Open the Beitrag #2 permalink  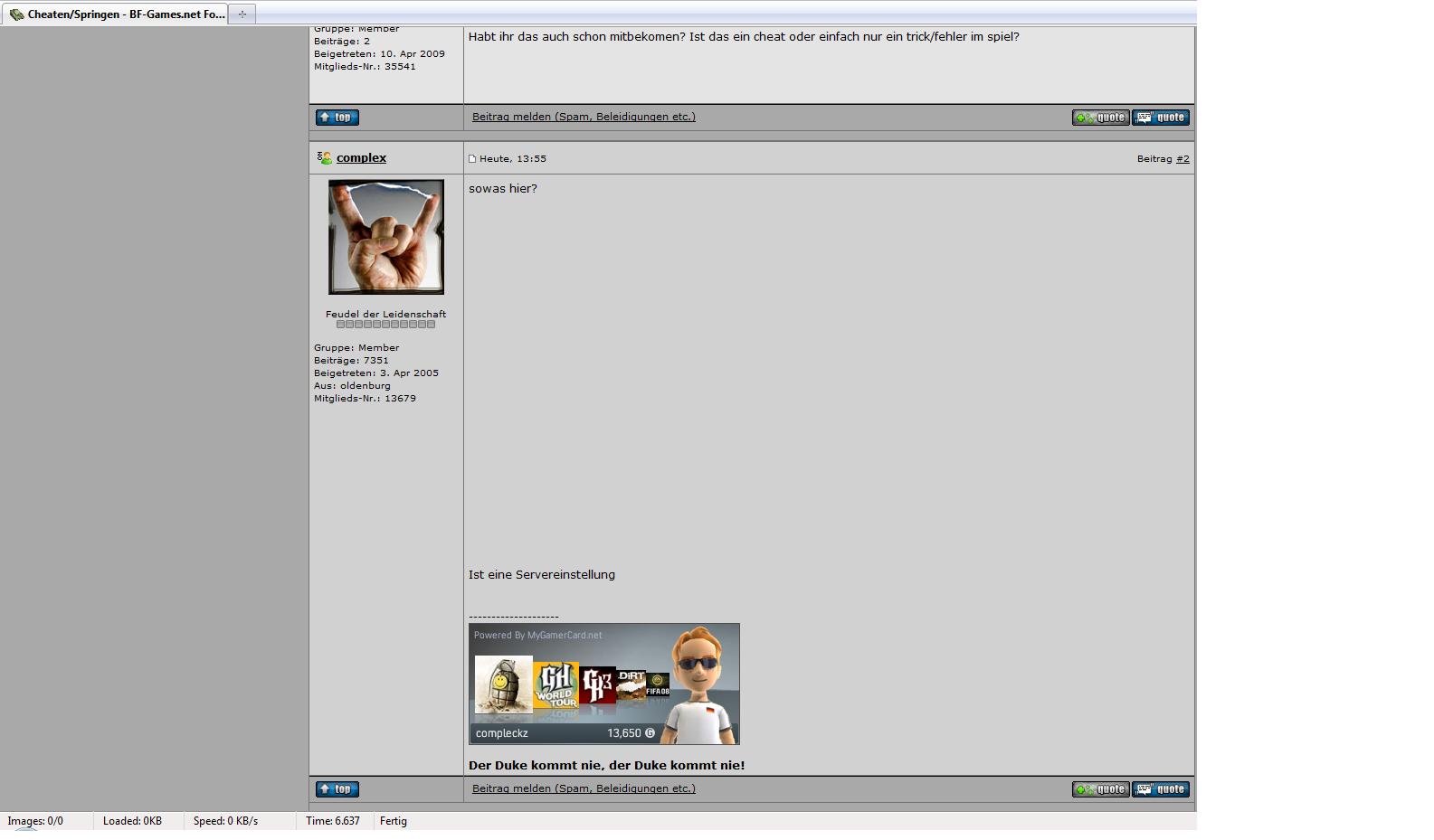(1182, 159)
